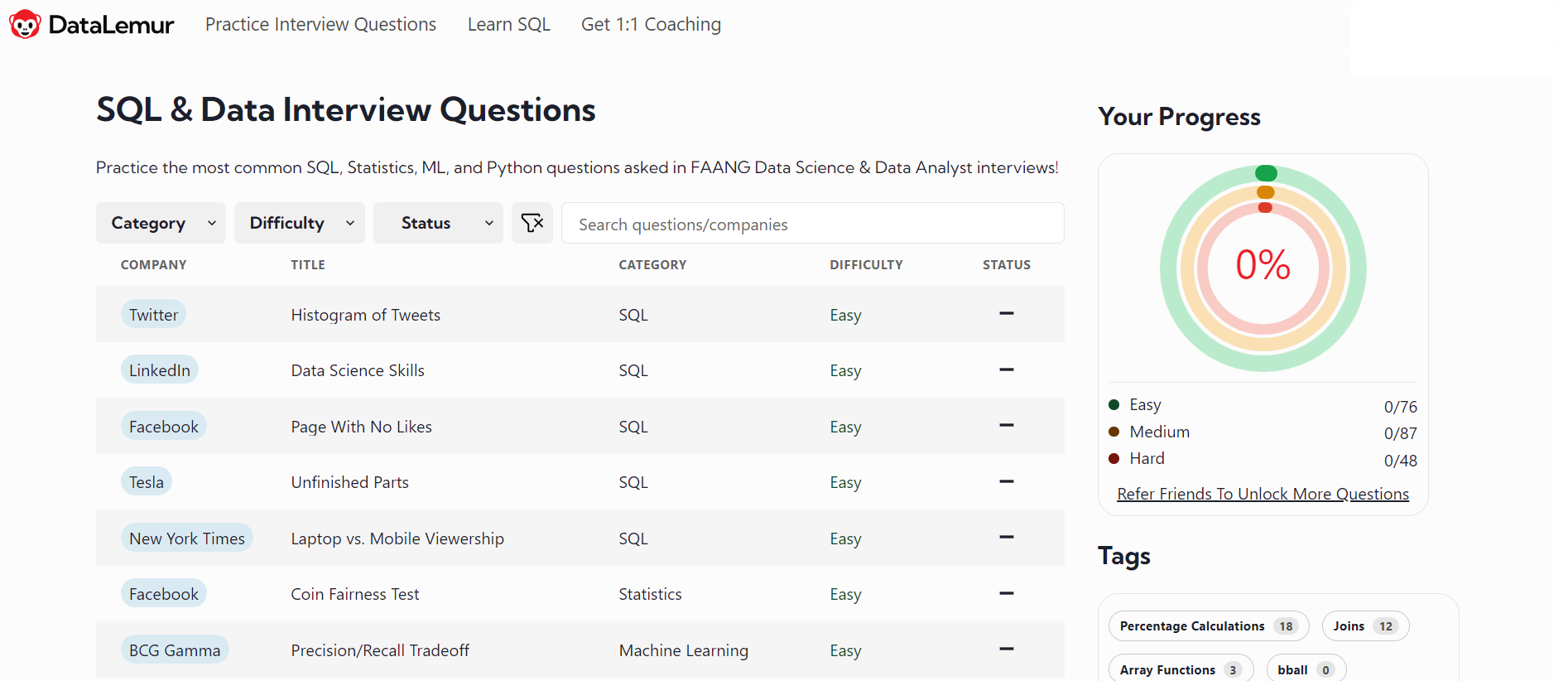Click the status dash for Data Science Skills
This screenshot has height=681, width=1568.
1006,369
